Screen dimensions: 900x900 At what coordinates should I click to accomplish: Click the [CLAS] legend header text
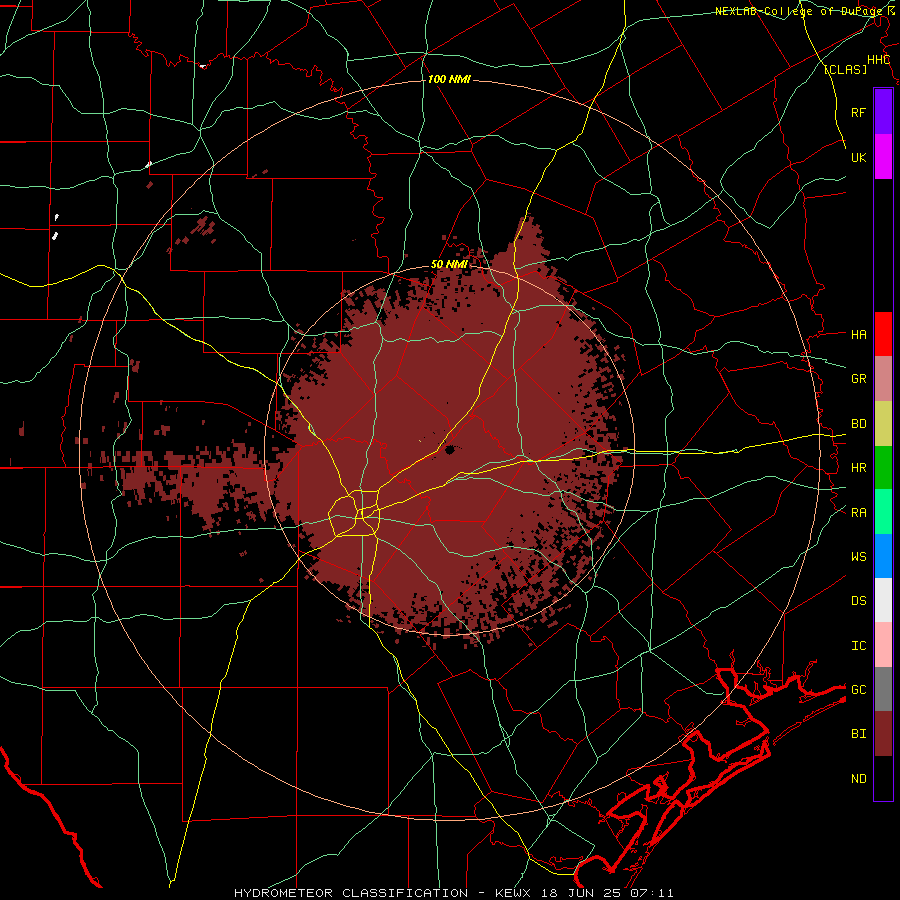(845, 70)
